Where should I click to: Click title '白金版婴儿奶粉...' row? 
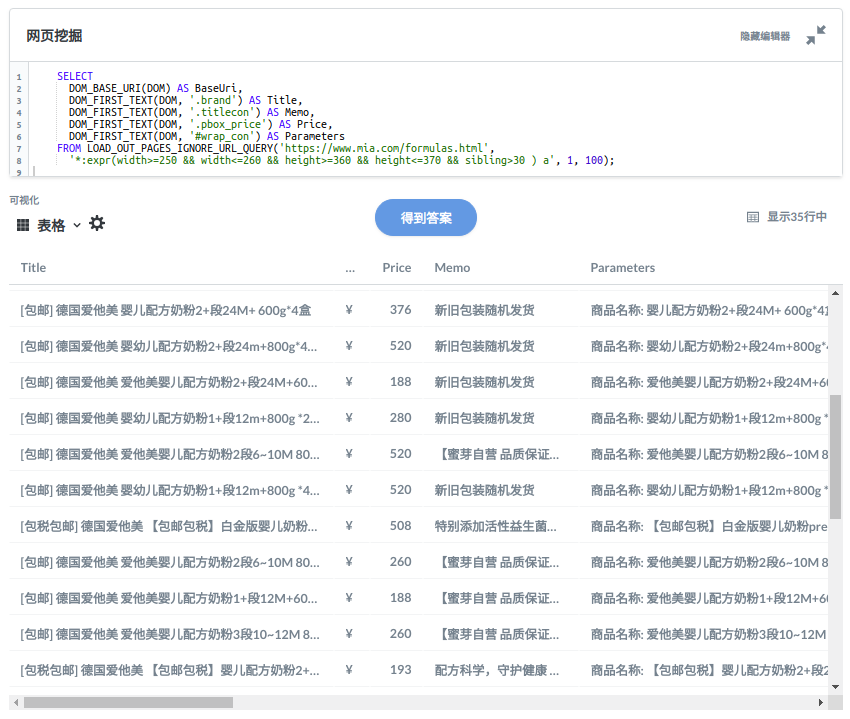pos(169,526)
